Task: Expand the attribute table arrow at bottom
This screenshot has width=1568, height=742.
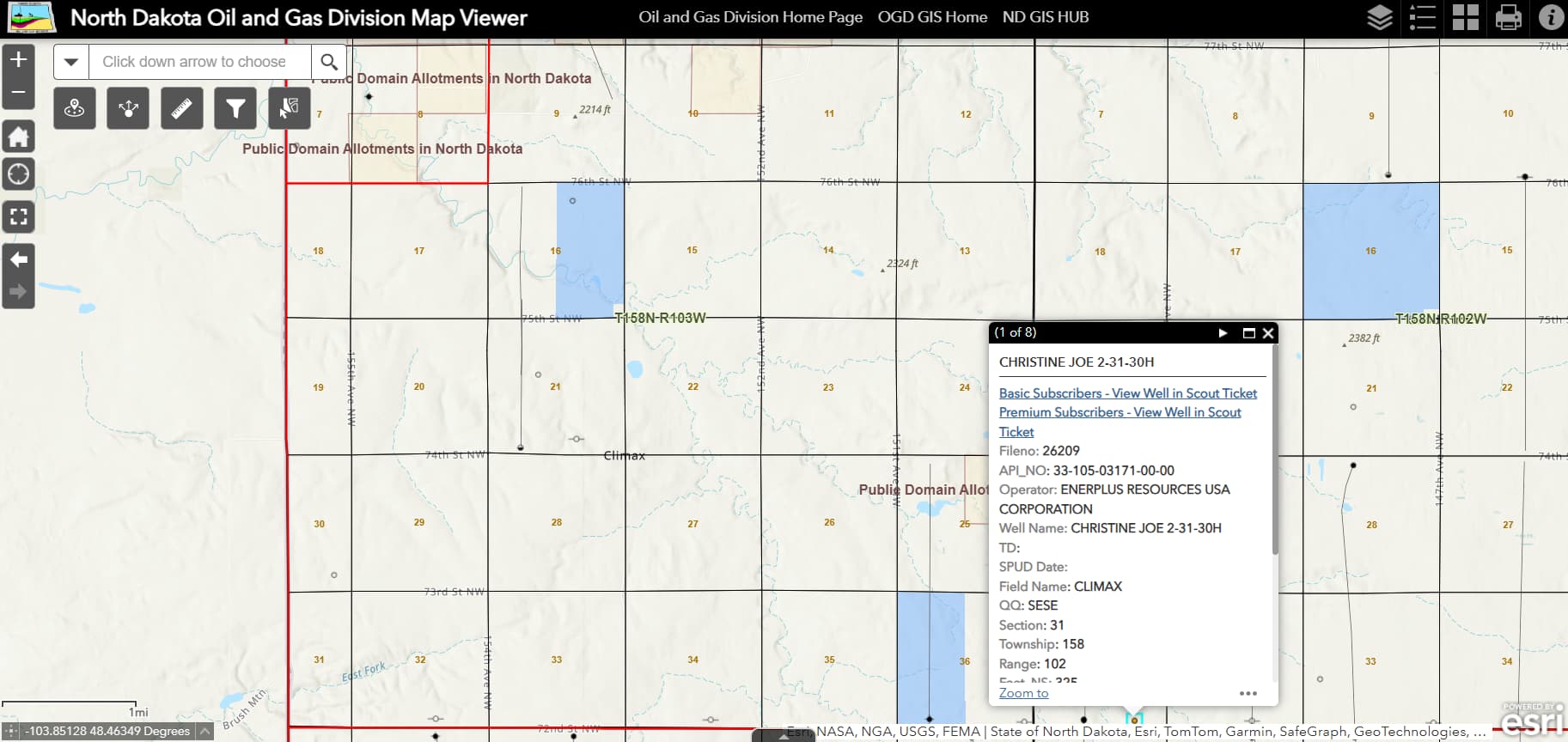Action: point(783,736)
